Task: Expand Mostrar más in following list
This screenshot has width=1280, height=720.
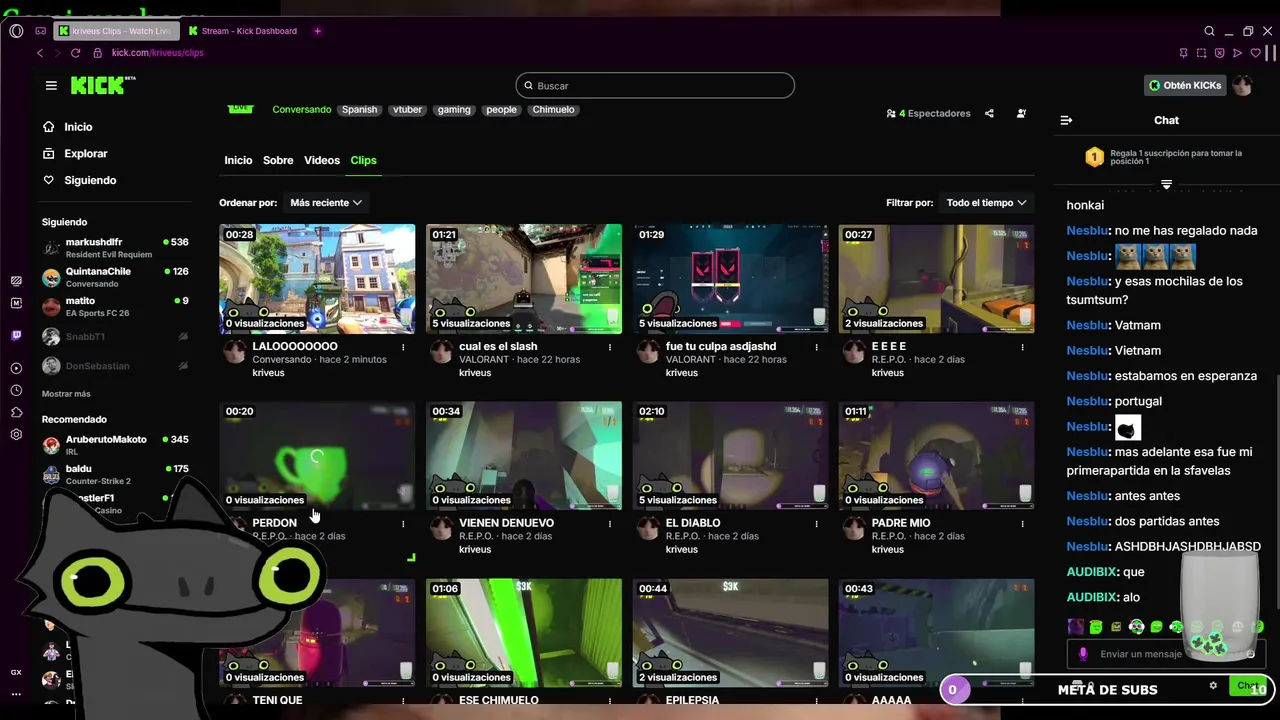Action: point(66,394)
